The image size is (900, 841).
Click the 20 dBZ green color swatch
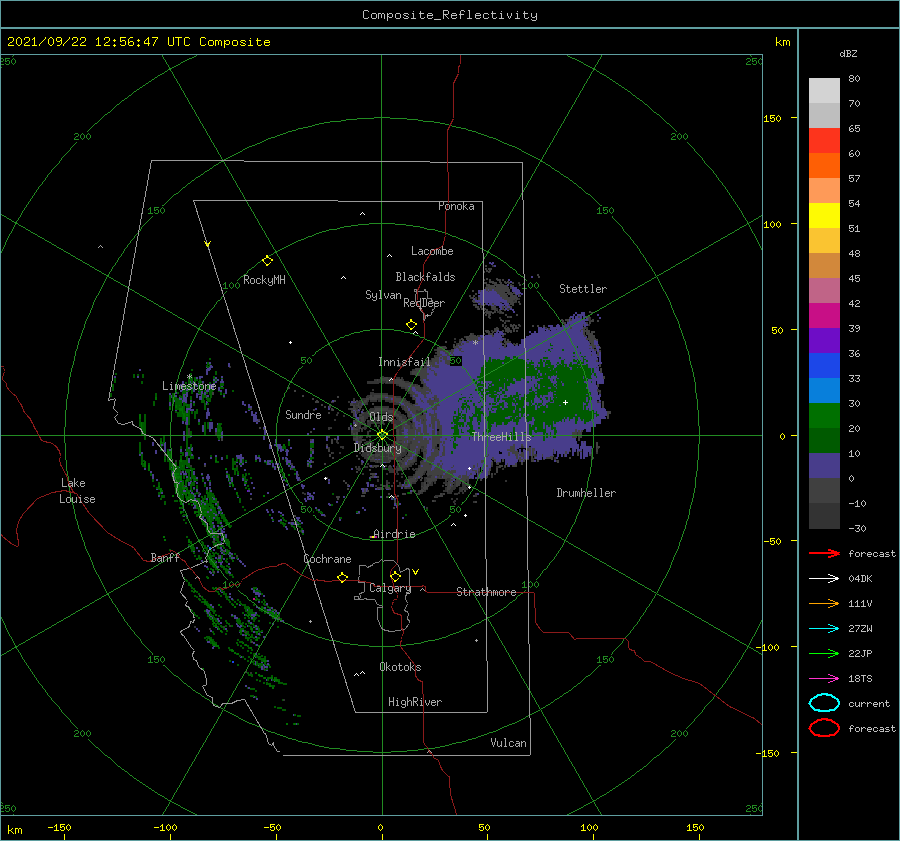point(824,416)
